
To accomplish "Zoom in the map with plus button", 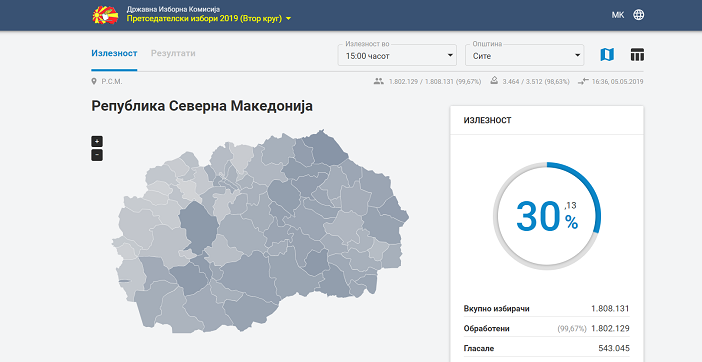I will click(x=97, y=141).
